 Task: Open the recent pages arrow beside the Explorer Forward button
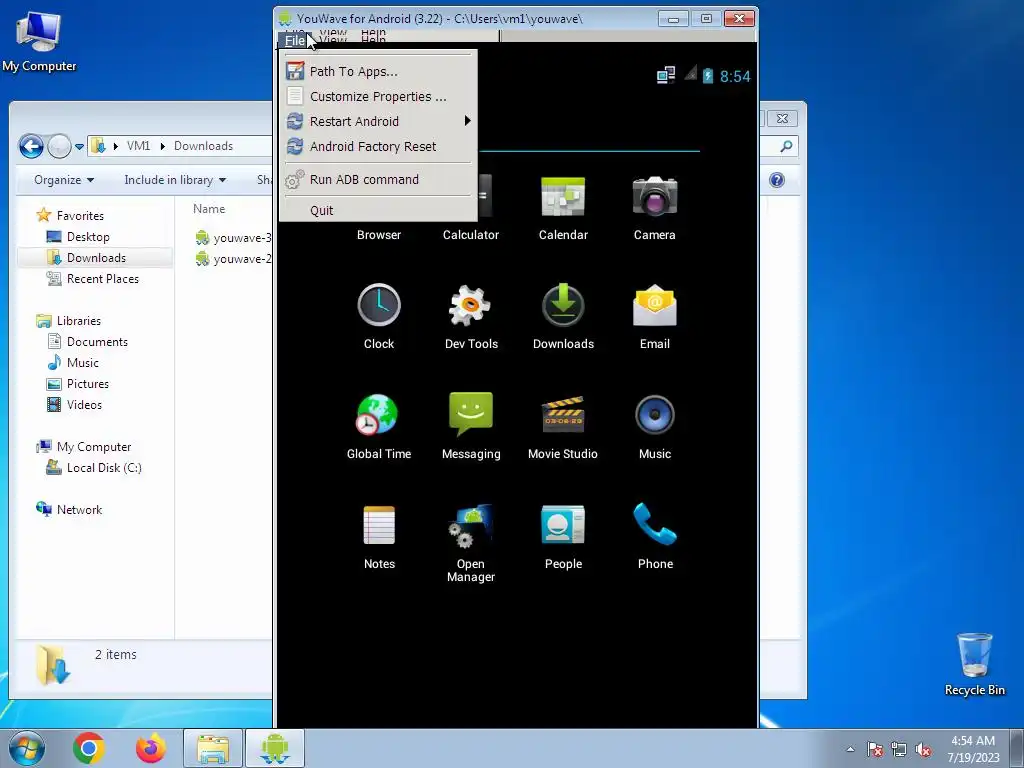(x=79, y=146)
